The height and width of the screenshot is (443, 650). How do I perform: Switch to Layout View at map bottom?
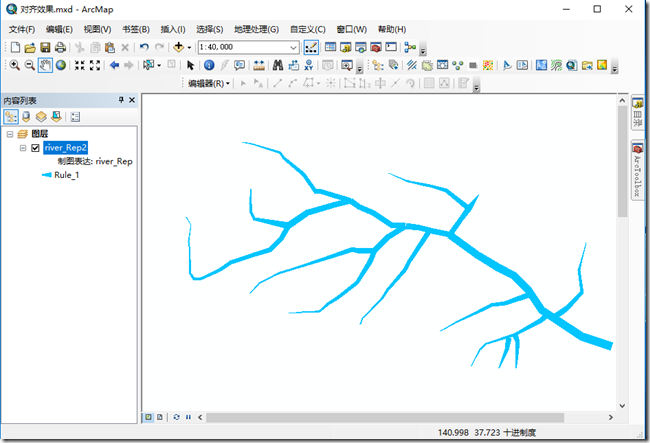162,416
